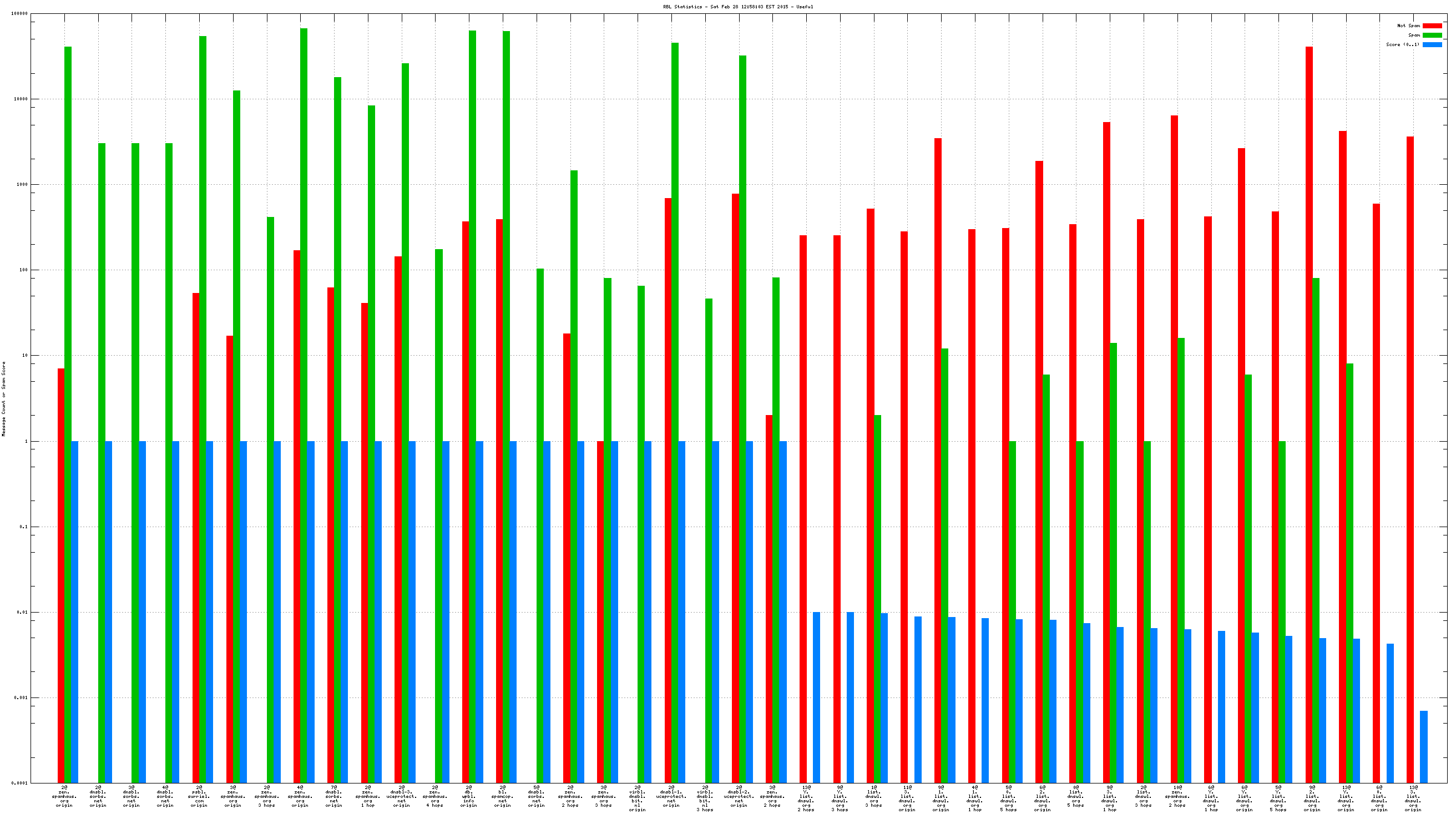Screen dimensions: 1456x819
Task: Click the 0.0001 tick on the Y axis
Action: [20, 783]
